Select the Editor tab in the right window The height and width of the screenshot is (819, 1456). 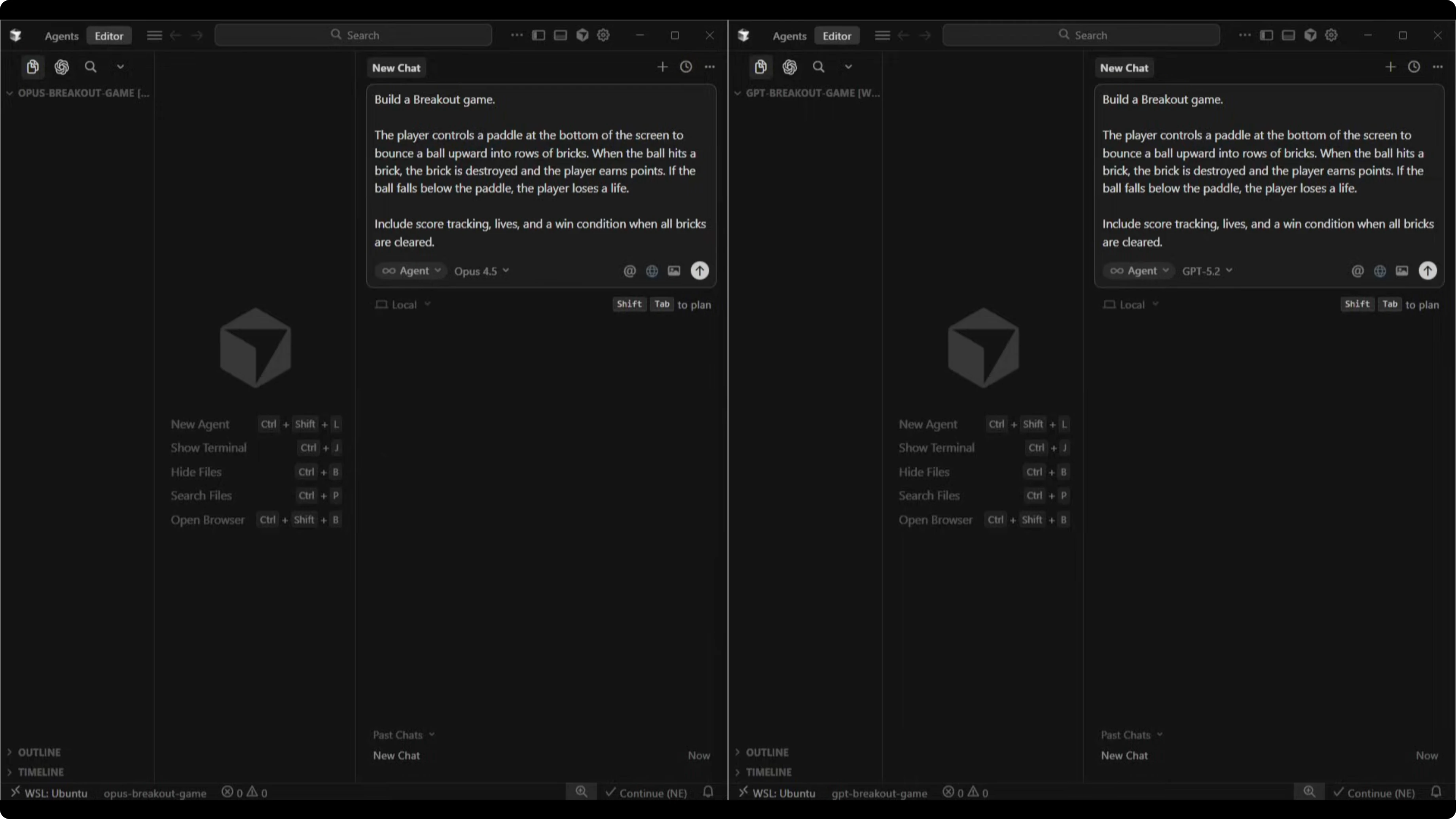[836, 36]
